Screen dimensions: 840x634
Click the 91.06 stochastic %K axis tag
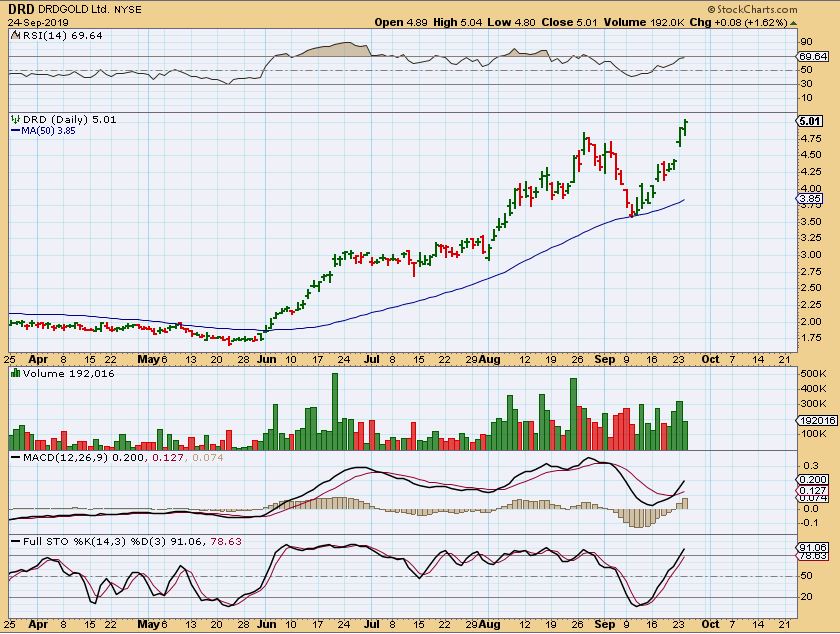click(x=813, y=548)
